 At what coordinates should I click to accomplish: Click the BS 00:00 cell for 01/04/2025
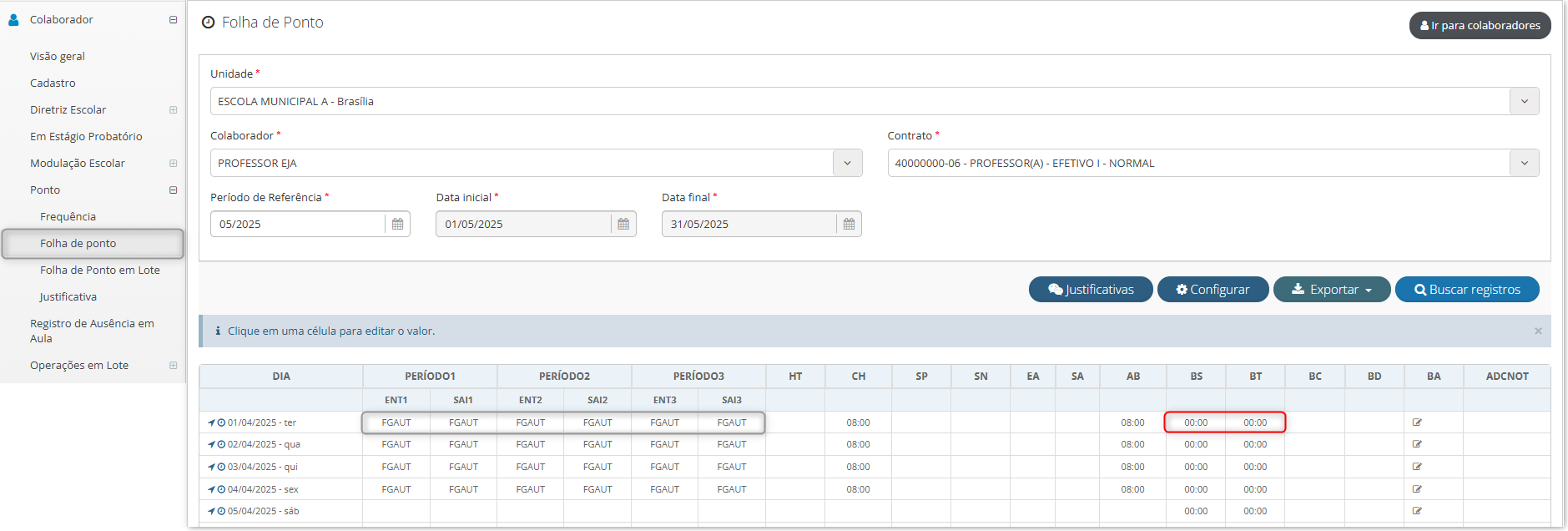(1196, 422)
